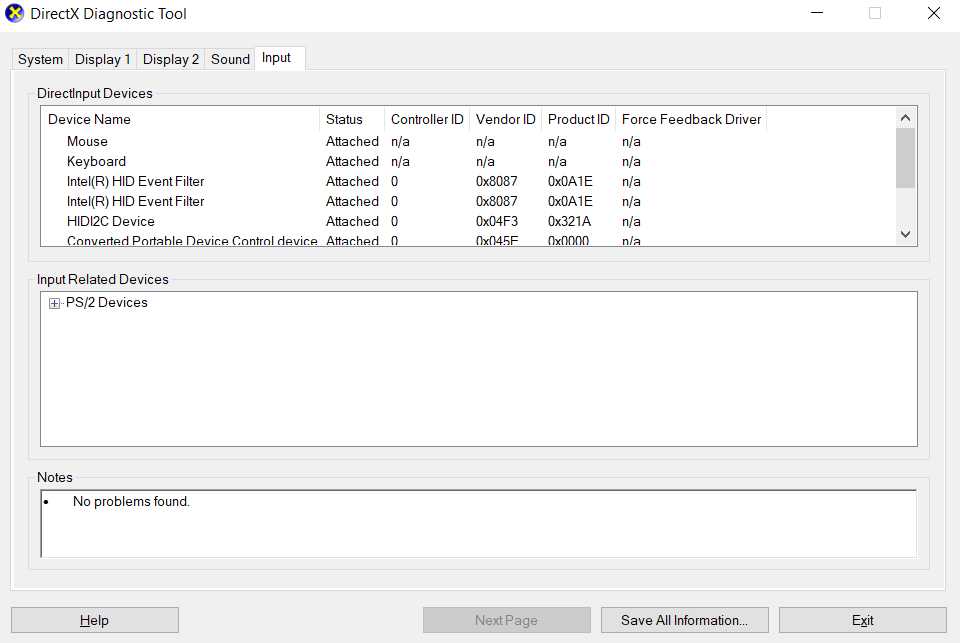The height and width of the screenshot is (643, 960).
Task: Select the HIDI2C Device row
Action: point(110,221)
